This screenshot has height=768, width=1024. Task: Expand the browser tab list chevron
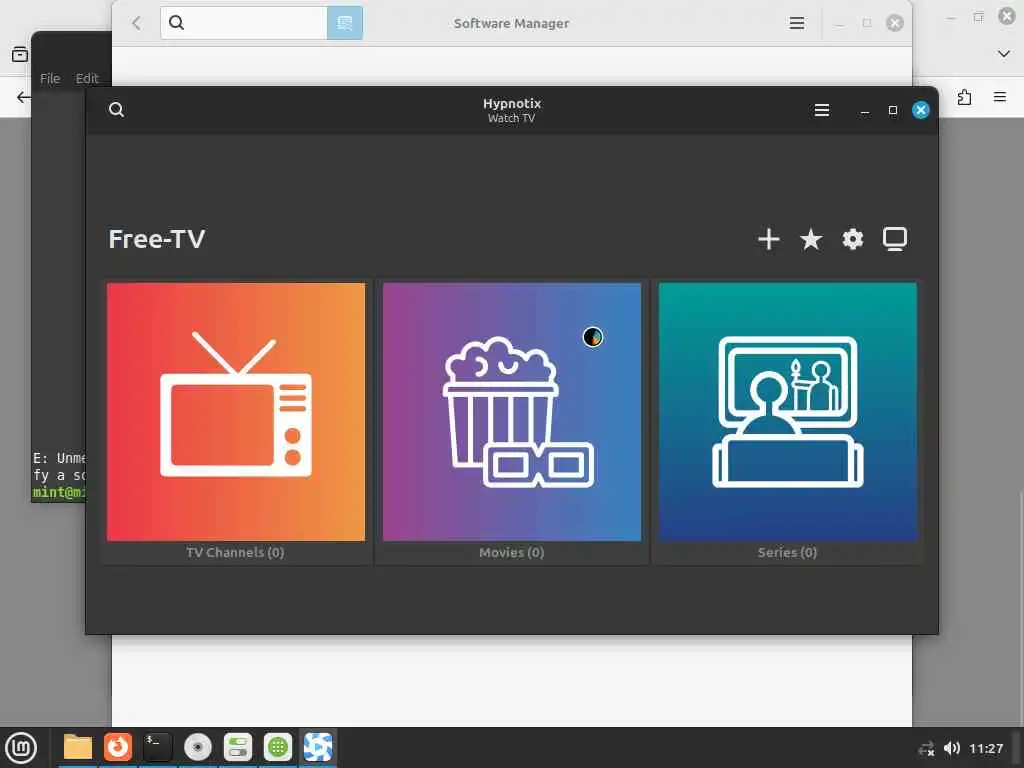coord(1004,54)
